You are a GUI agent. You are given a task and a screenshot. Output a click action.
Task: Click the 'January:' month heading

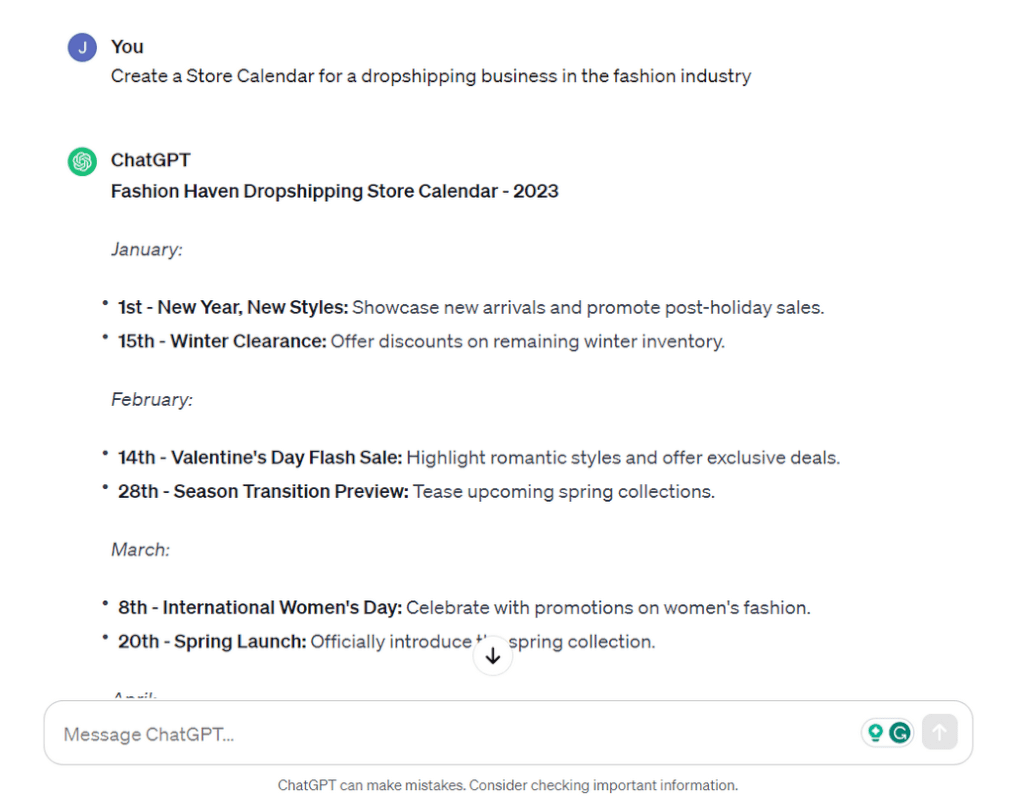(x=147, y=250)
